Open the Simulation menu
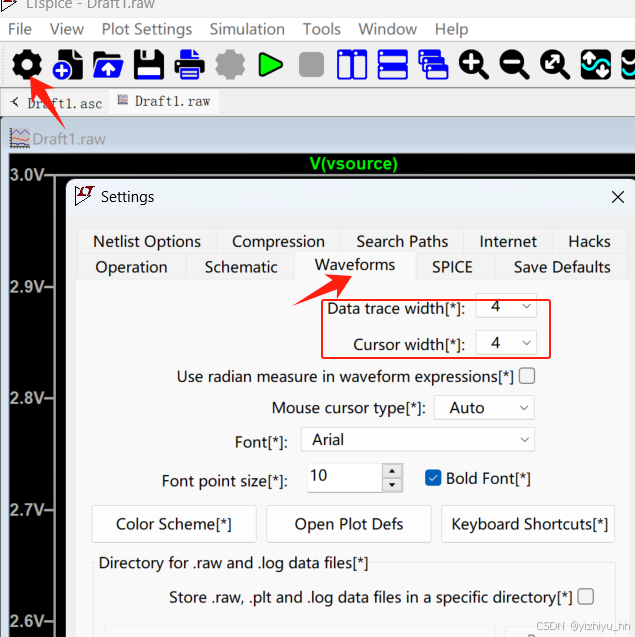635x637 pixels. point(247,29)
